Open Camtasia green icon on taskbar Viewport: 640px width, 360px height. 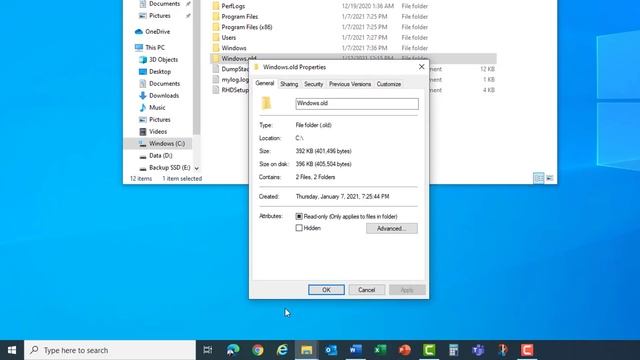429,350
